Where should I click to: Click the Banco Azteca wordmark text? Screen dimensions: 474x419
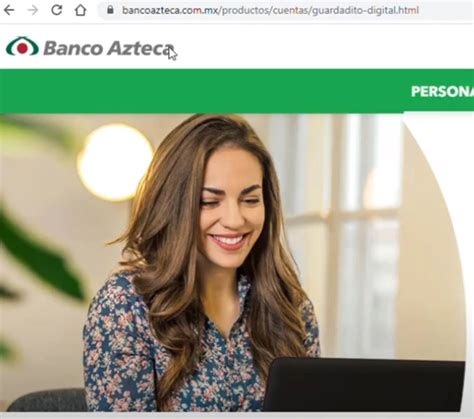[x=108, y=48]
